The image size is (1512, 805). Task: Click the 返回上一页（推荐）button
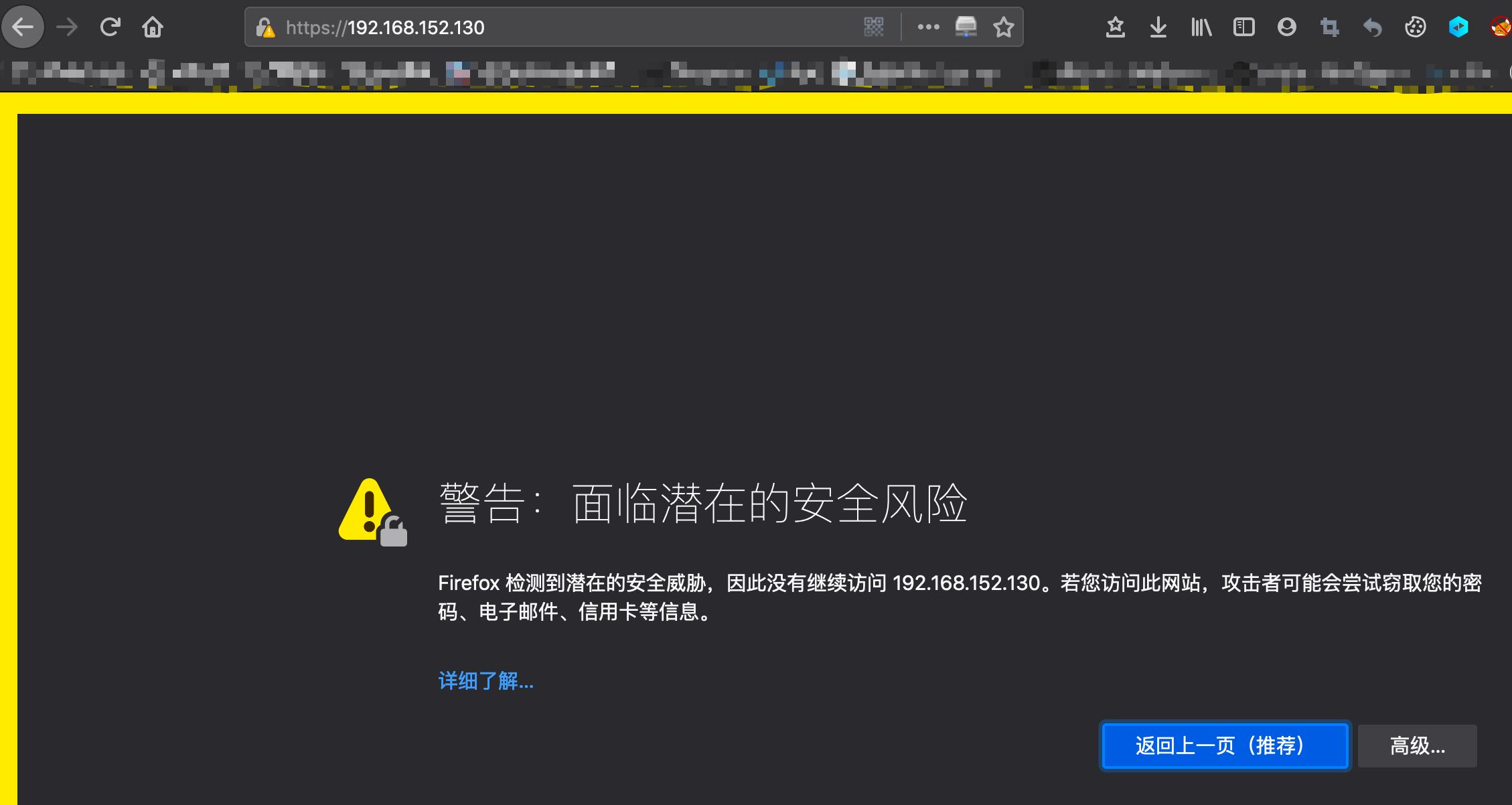click(x=1225, y=745)
